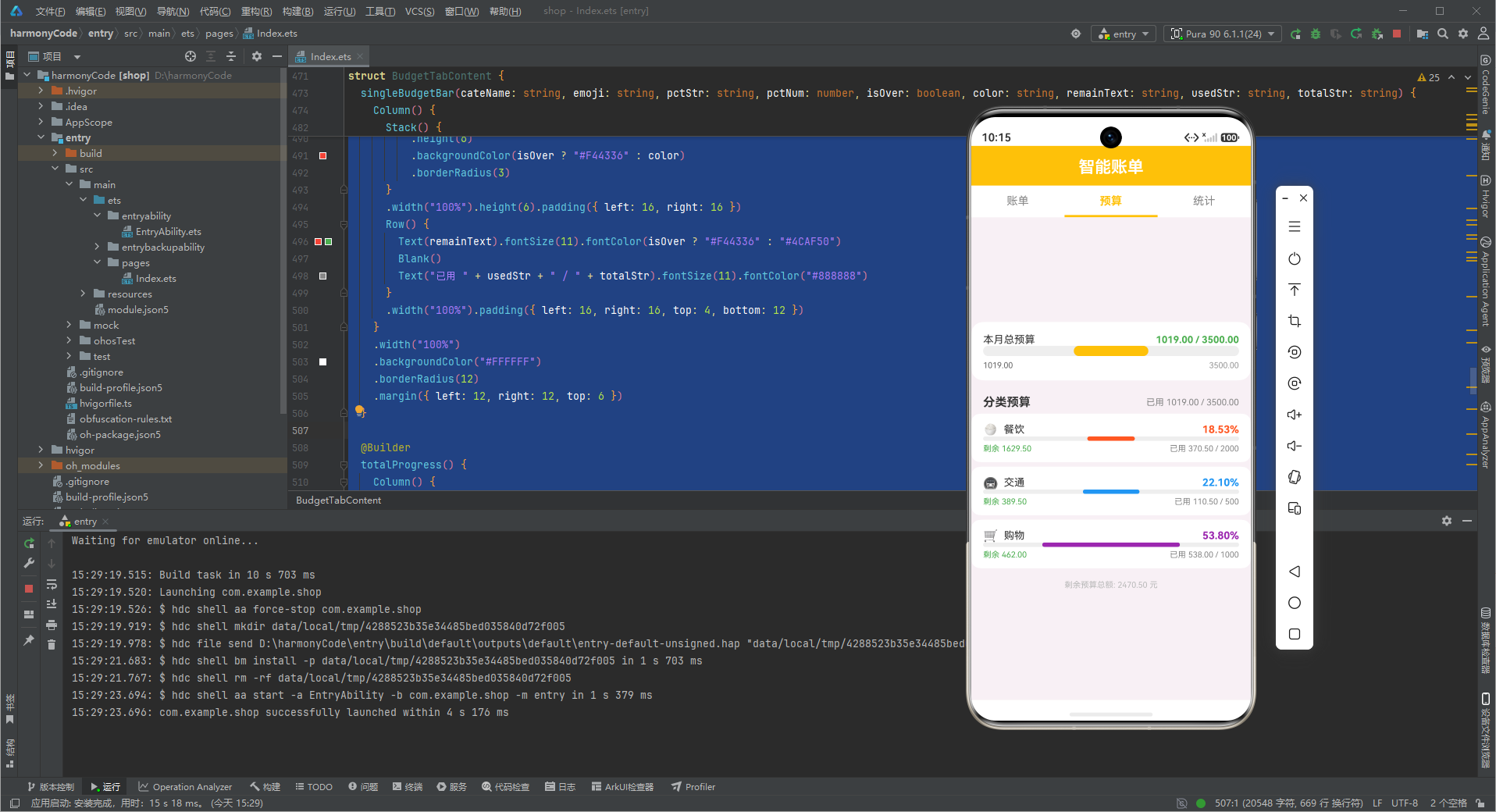The width and height of the screenshot is (1496, 812).
Task: Take emulator screenshot with crop icon
Action: coord(1295,321)
